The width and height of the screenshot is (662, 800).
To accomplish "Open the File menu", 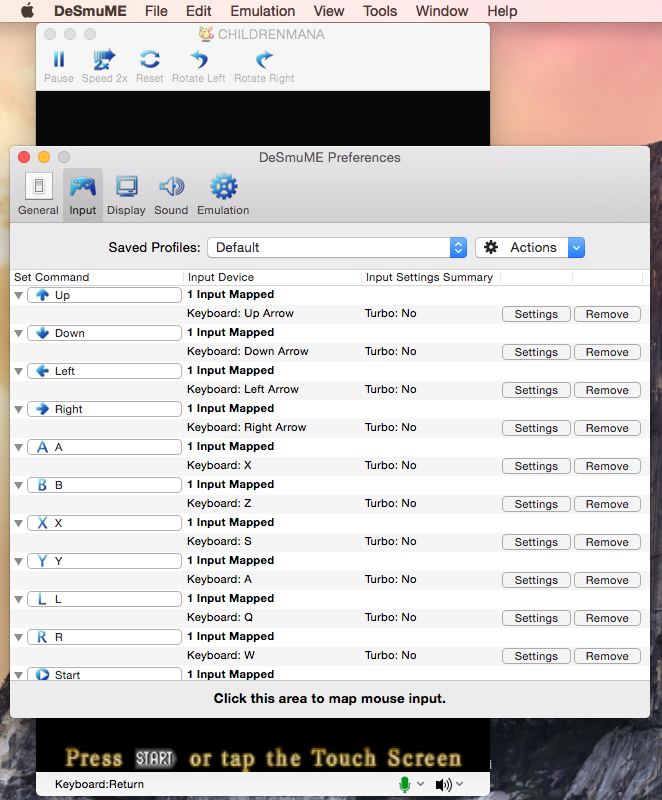I will [156, 11].
